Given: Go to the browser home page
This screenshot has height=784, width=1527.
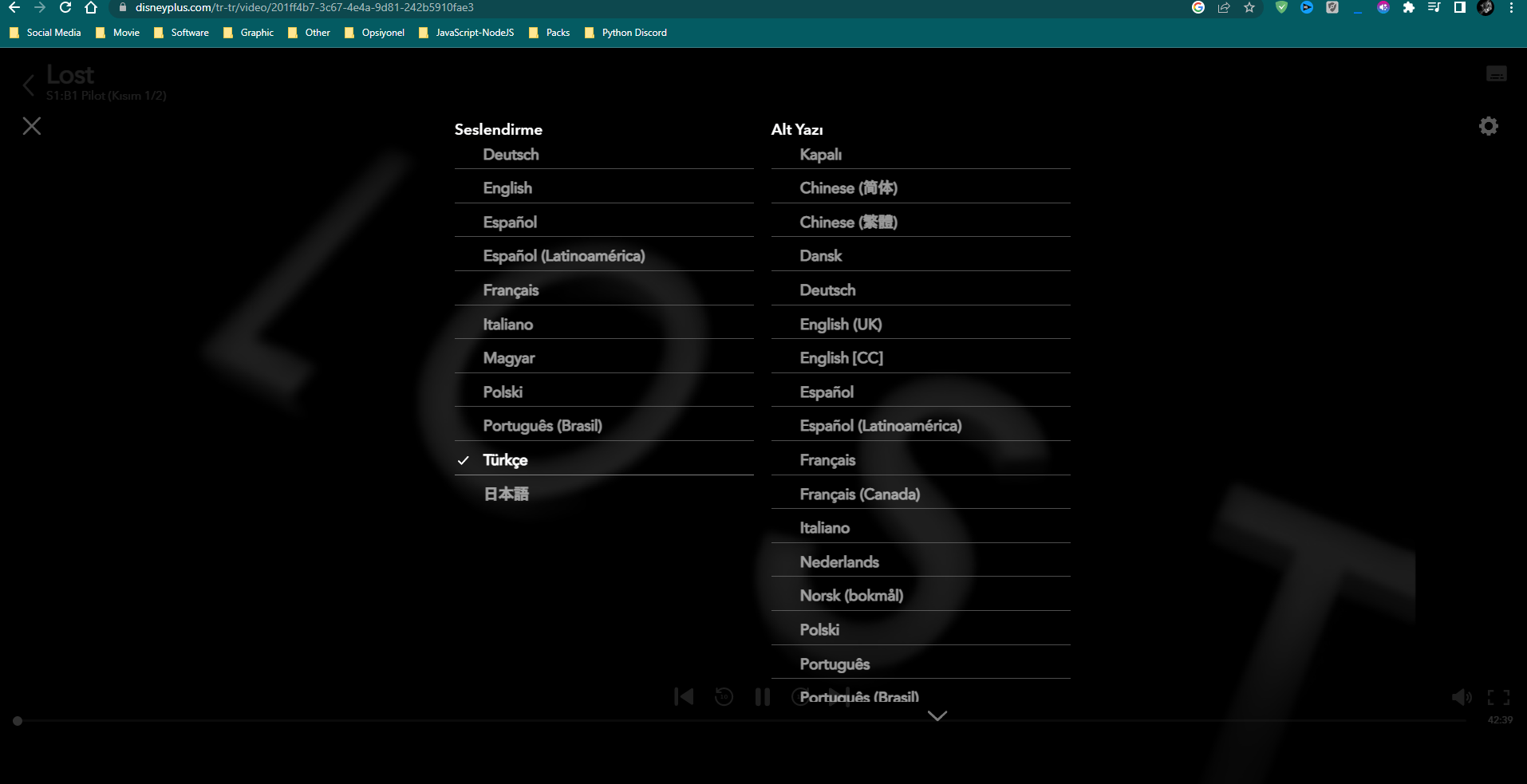Looking at the screenshot, I should coord(91,7).
